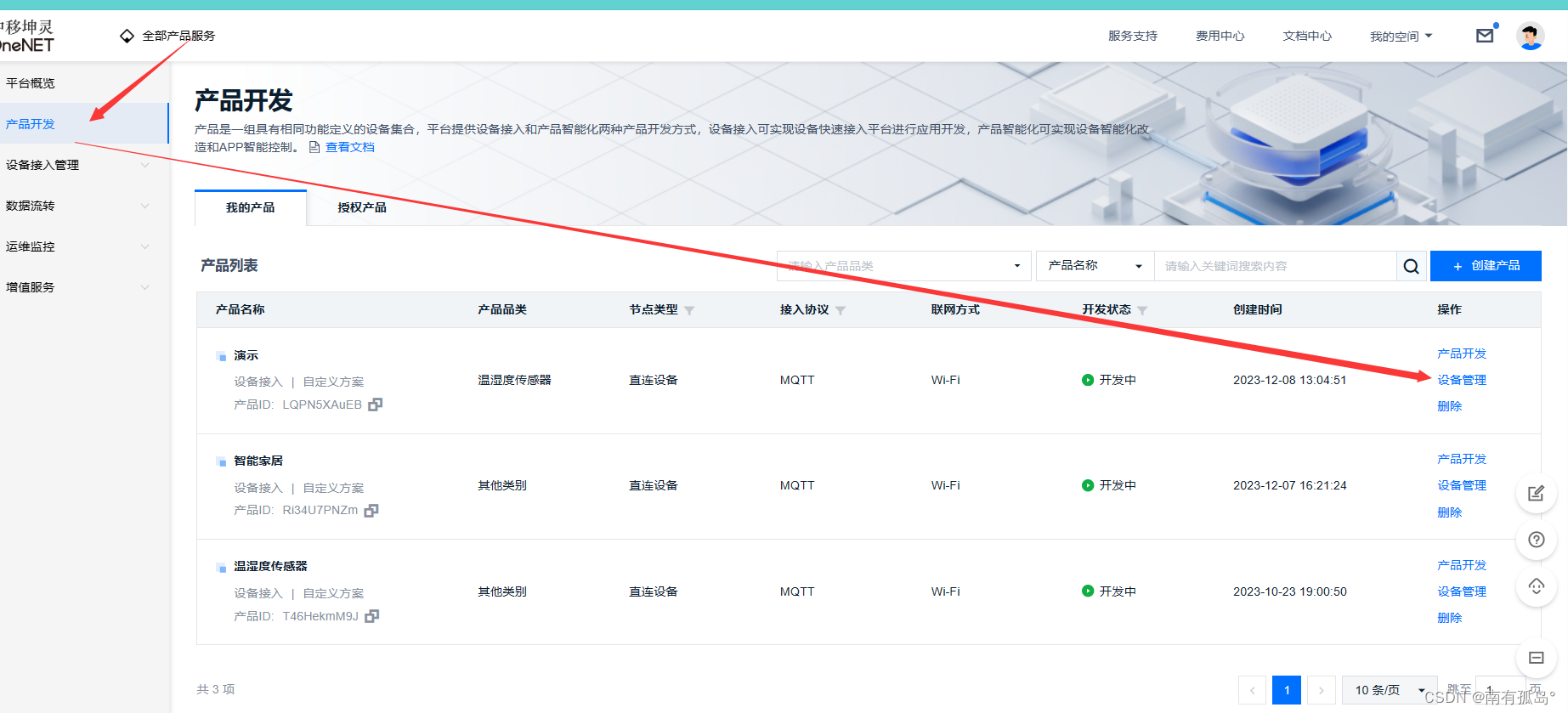This screenshot has width=1568, height=713.
Task: Filter by 节点类型 funnel icon
Action: coord(689,310)
